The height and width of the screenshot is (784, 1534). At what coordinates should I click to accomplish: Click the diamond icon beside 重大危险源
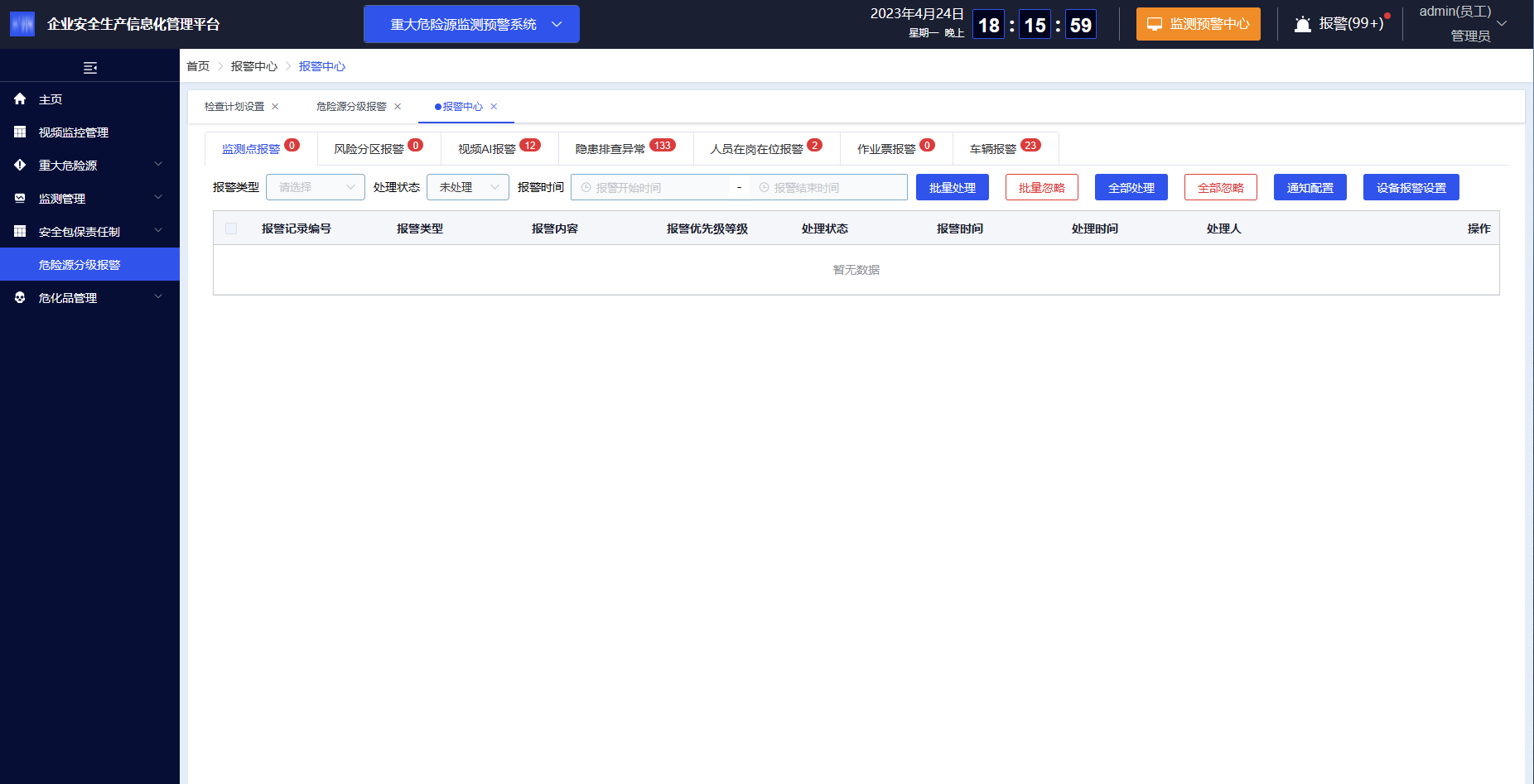click(x=20, y=166)
